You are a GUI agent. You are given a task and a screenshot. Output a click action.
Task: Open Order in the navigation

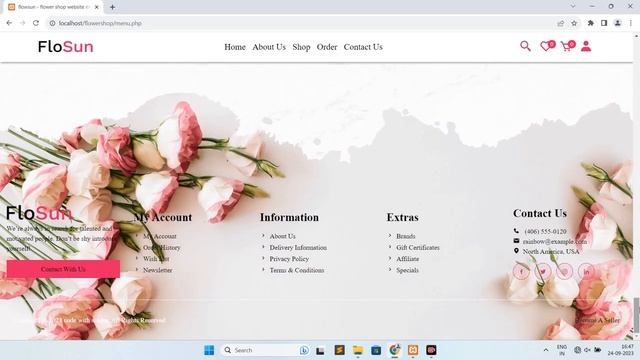327,47
